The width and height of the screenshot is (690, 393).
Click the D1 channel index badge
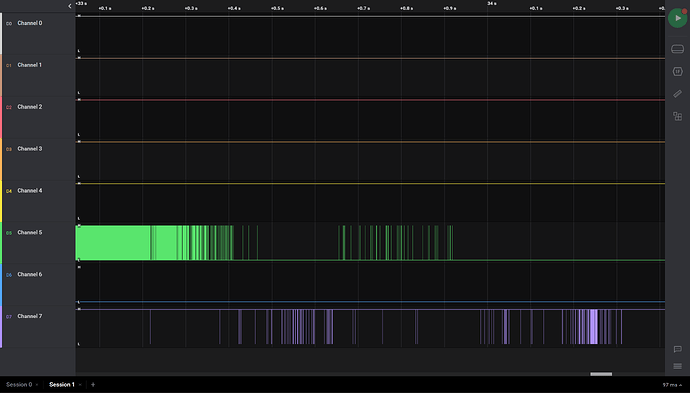9,66
